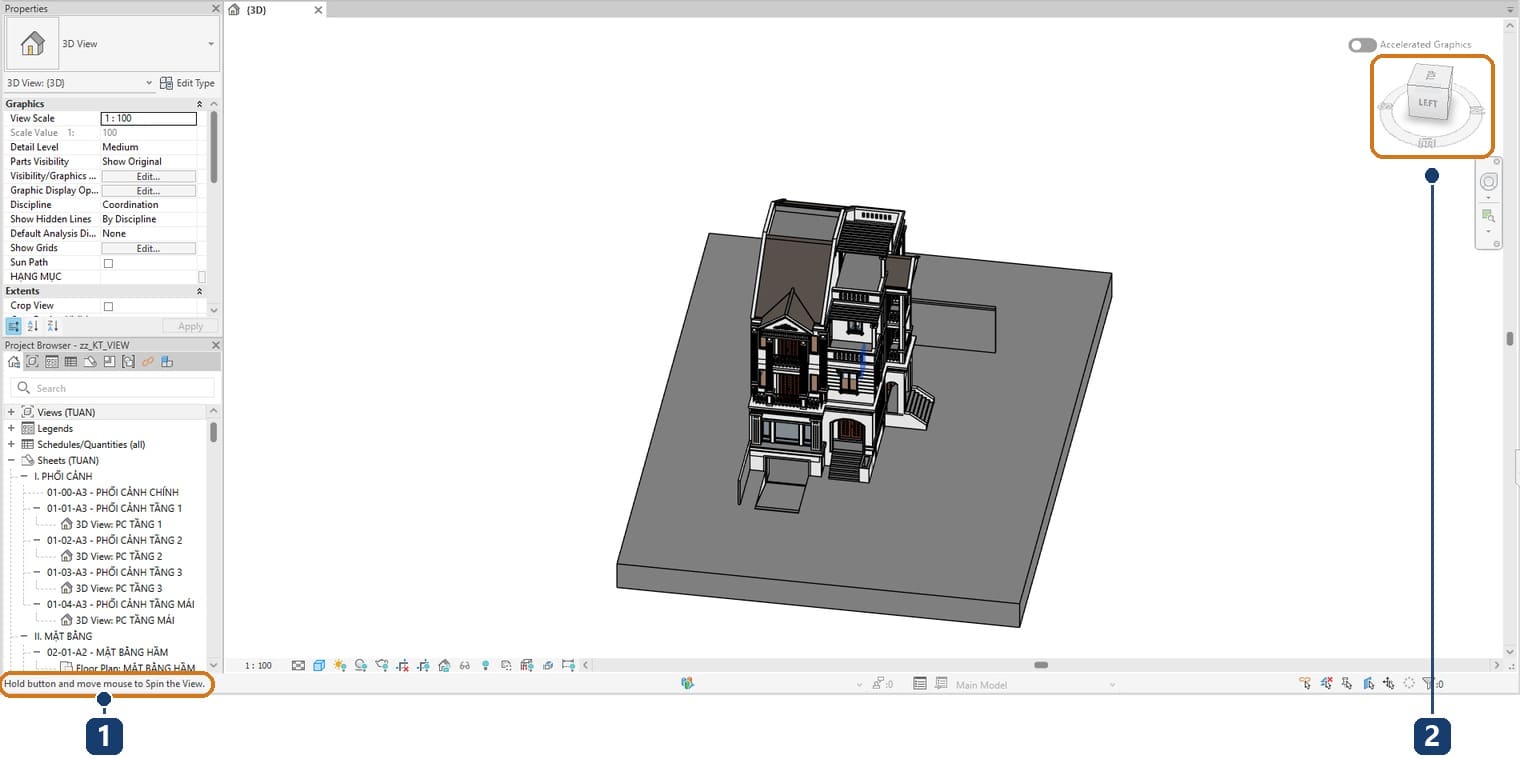Viewport: 1520px width, 759px height.
Task: Collapse the Graphics section in Properties
Action: pyautogui.click(x=199, y=104)
